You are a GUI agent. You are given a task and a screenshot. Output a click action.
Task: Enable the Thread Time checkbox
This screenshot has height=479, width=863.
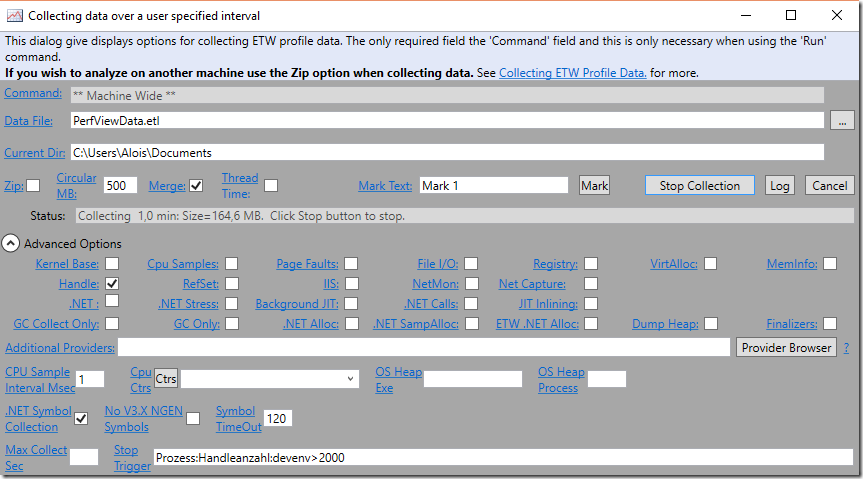(271, 186)
